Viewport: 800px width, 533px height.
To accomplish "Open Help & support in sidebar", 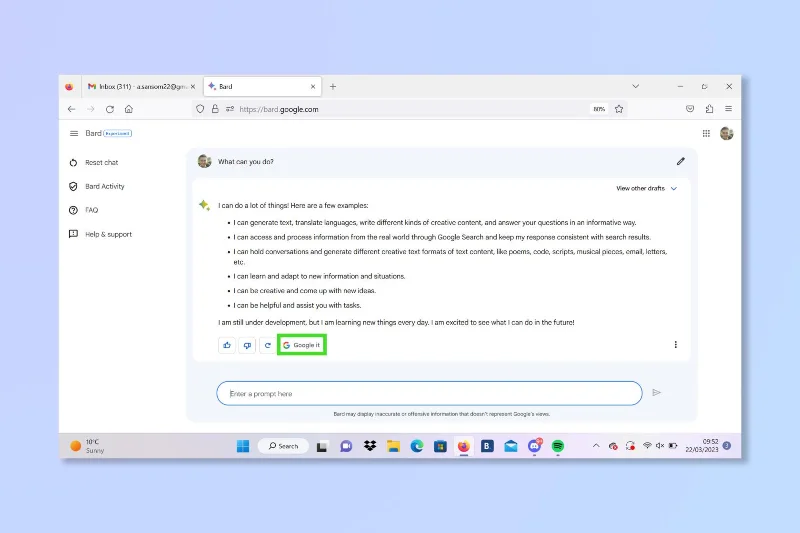I will (100, 234).
